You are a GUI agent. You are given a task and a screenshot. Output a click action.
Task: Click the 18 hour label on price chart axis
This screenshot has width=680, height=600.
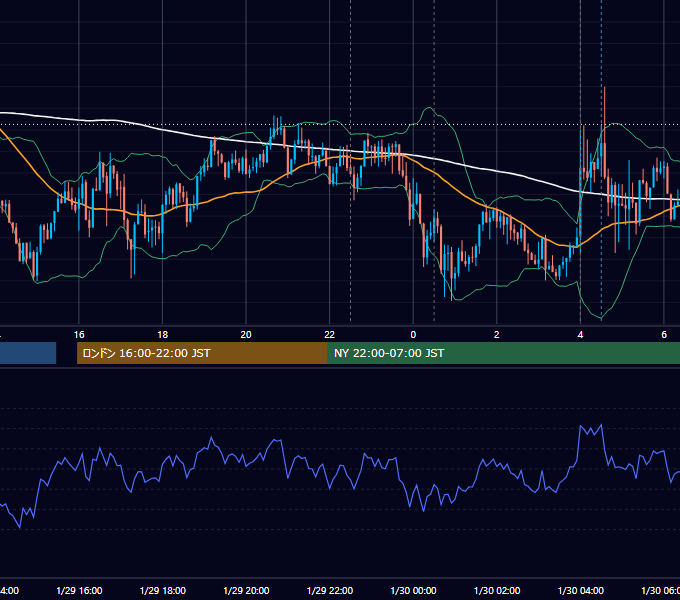point(163,335)
